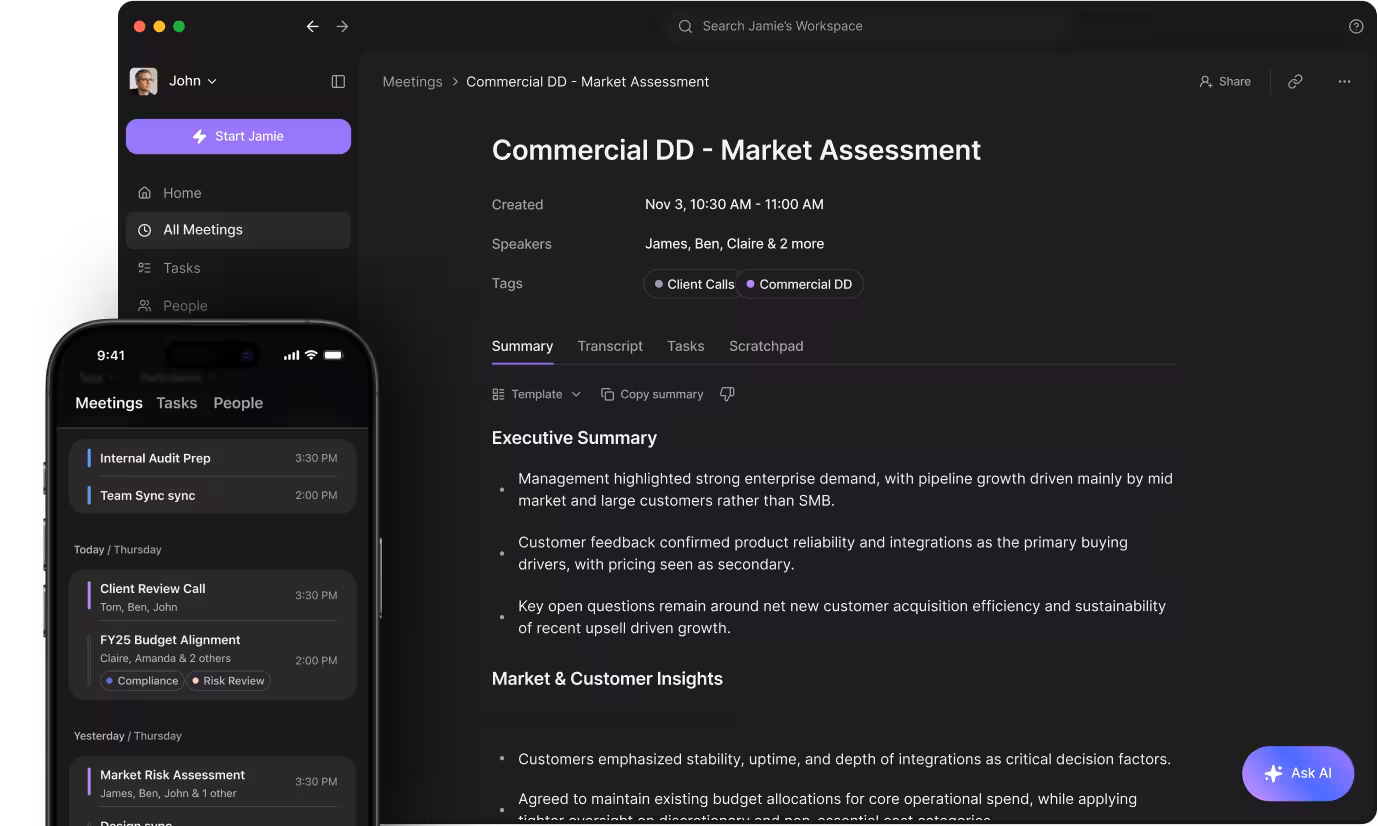This screenshot has height=826, width=1378.
Task: Go to Home in sidebar
Action: click(182, 193)
